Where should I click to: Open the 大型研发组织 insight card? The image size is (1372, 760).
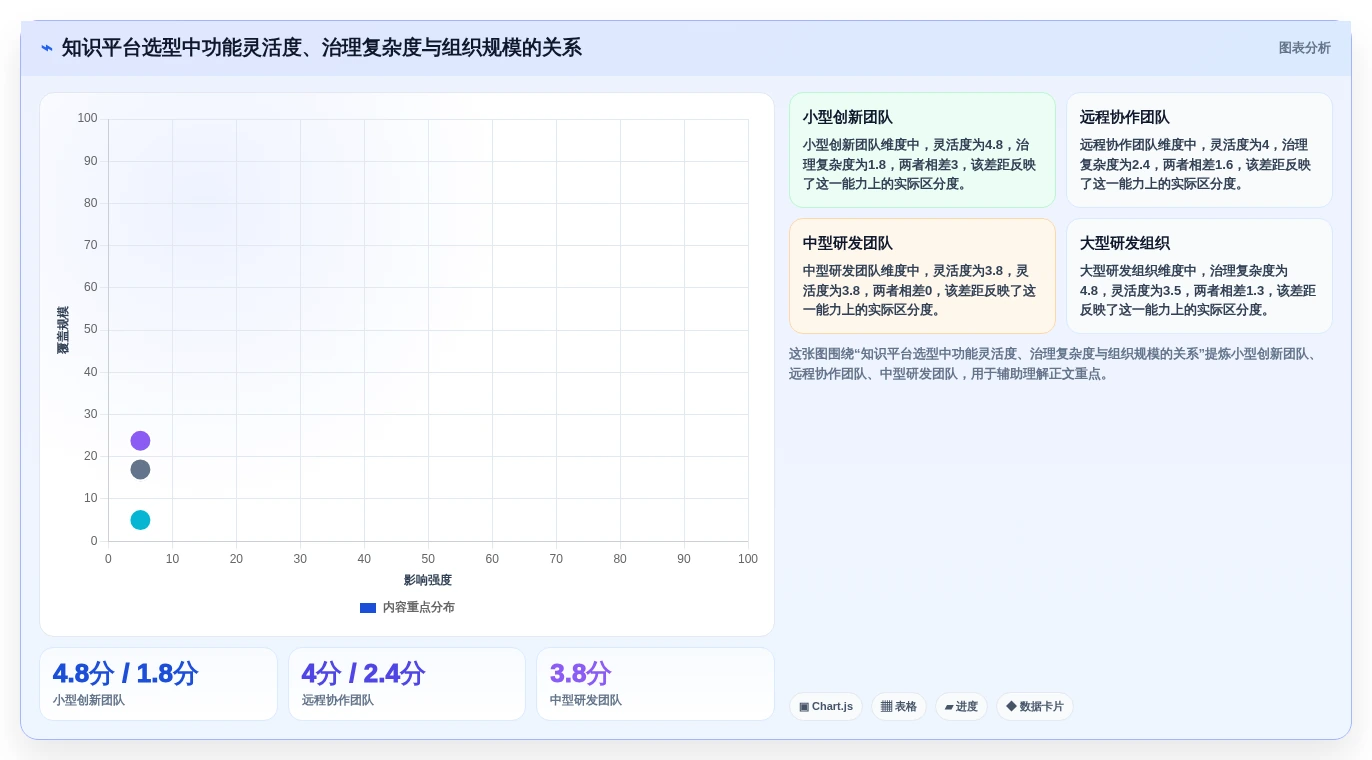point(1199,276)
